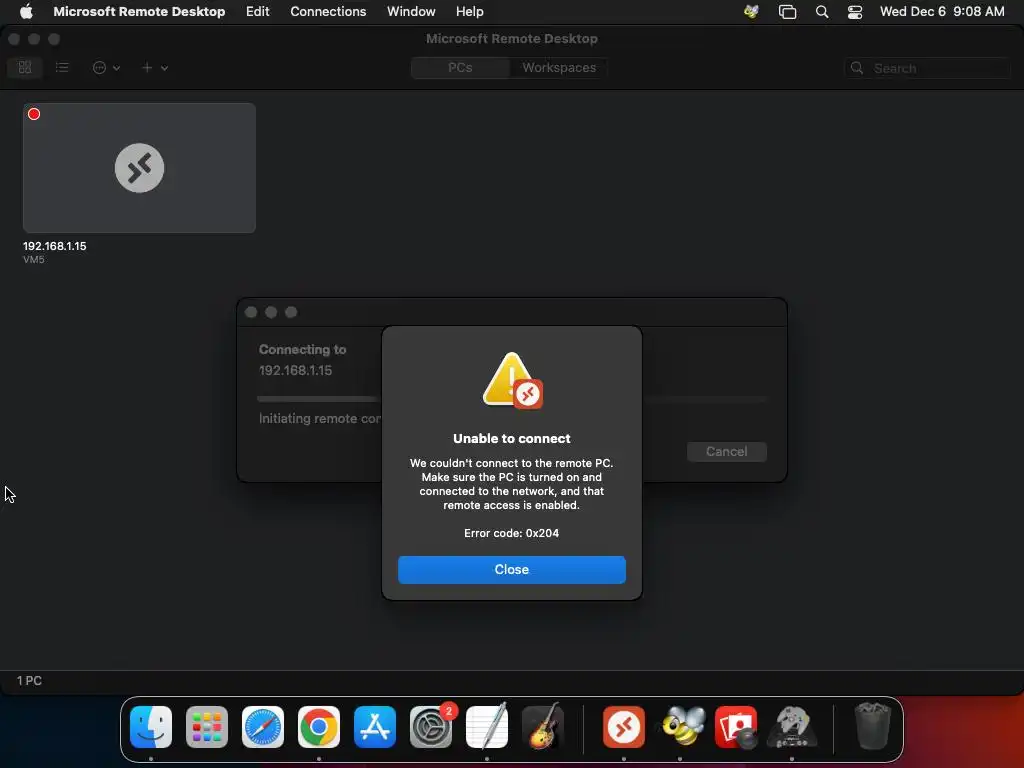Launch GarageBand from the Dock
The image size is (1024, 768).
[543, 727]
